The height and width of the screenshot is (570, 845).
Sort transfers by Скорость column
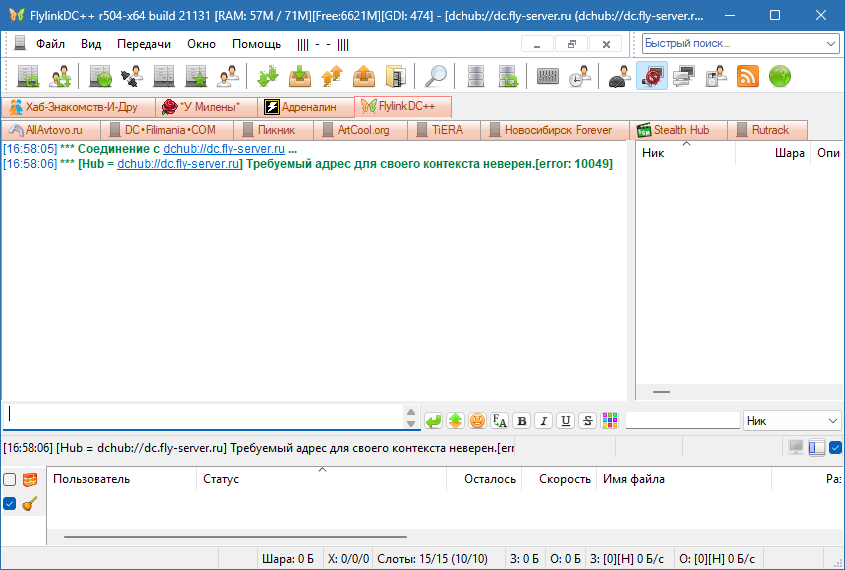559,479
